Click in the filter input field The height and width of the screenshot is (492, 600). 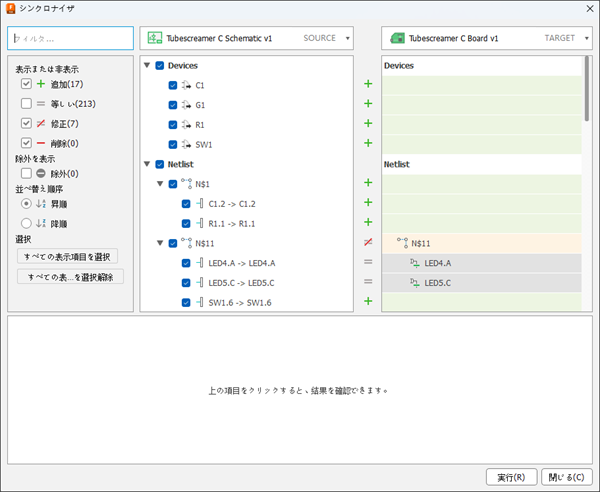[x=70, y=38]
